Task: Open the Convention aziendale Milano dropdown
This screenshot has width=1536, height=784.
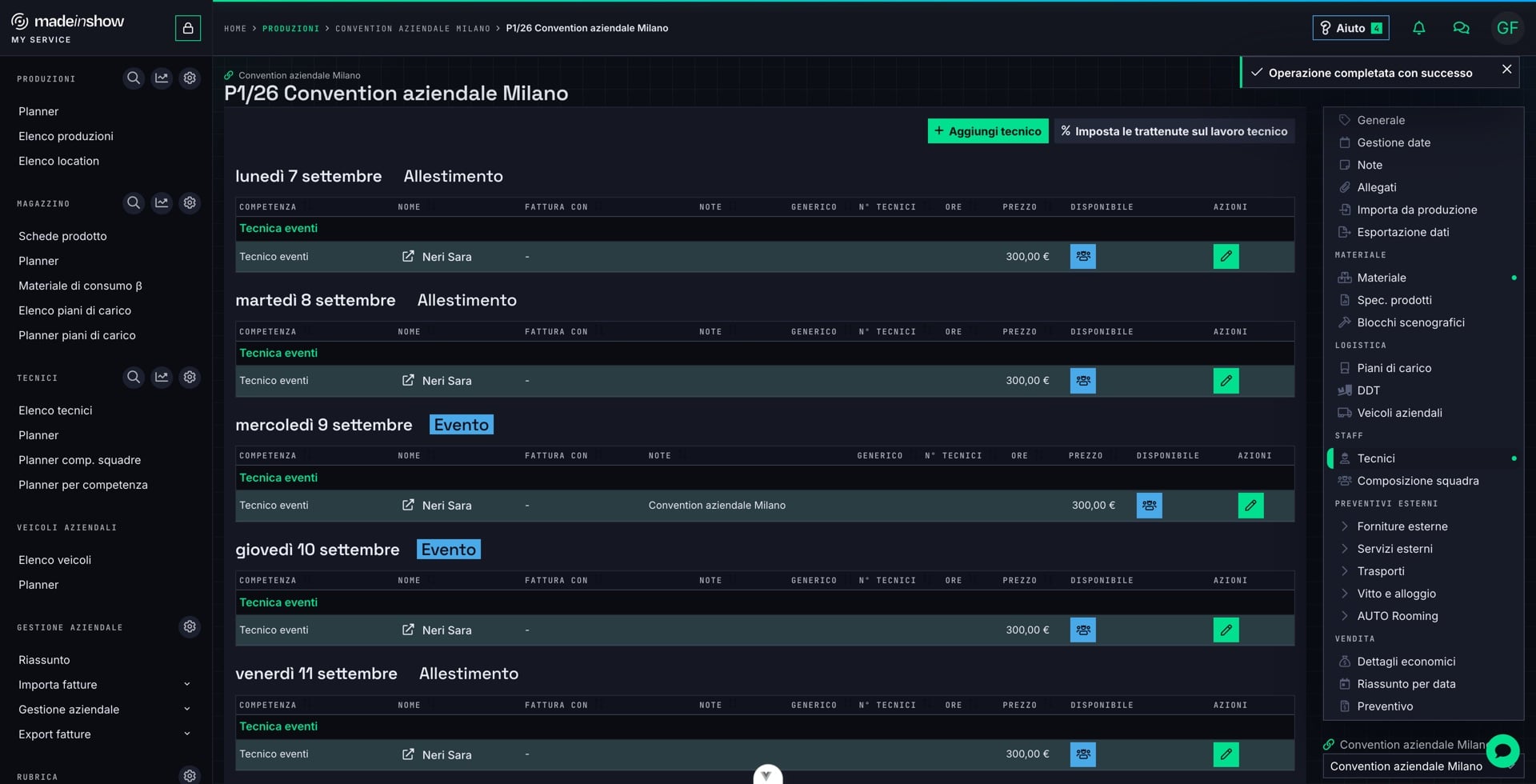Action: click(1422, 766)
